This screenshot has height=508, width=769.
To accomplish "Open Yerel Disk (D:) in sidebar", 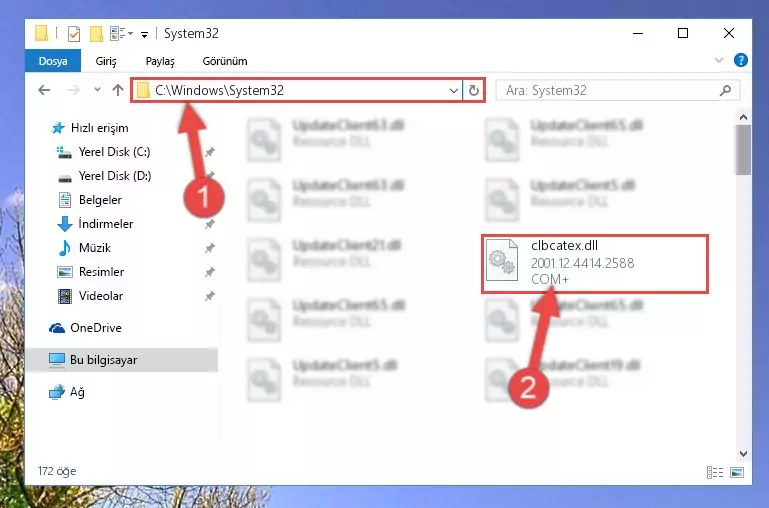I will [115, 176].
